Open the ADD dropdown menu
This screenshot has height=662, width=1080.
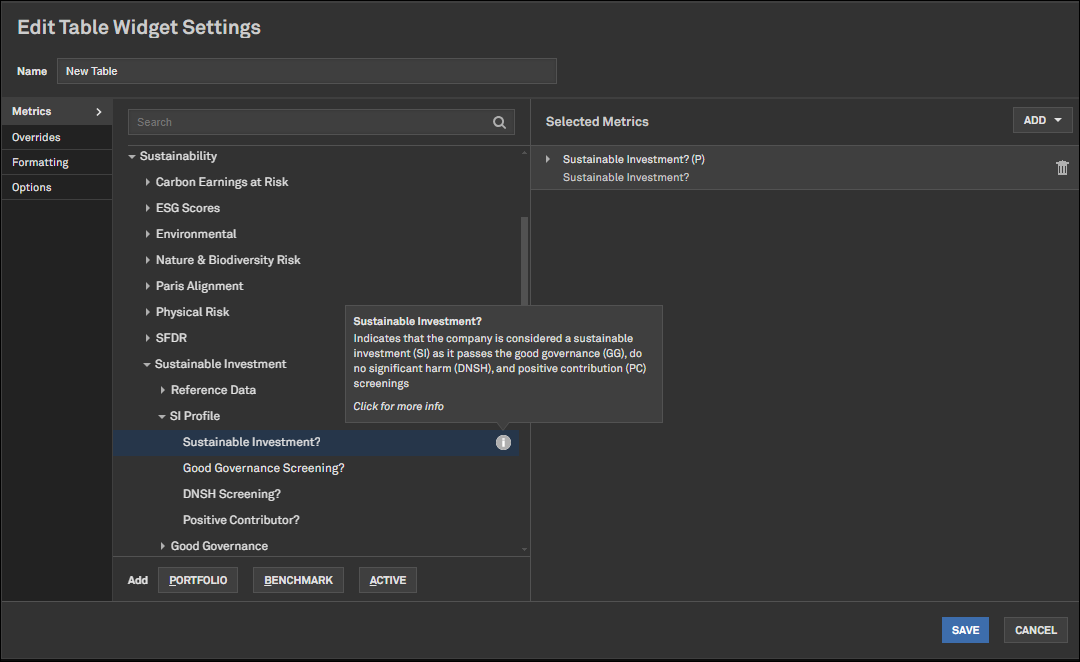[1042, 120]
